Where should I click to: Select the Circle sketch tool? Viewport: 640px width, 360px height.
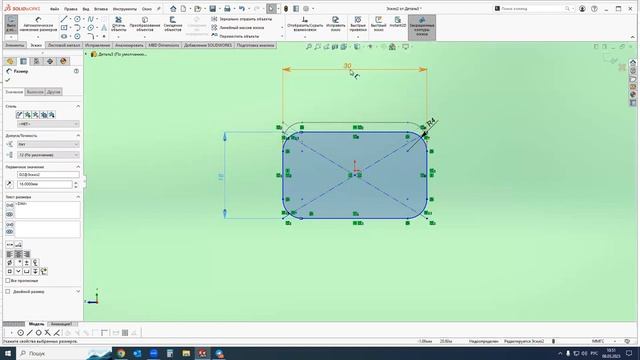click(77, 19)
